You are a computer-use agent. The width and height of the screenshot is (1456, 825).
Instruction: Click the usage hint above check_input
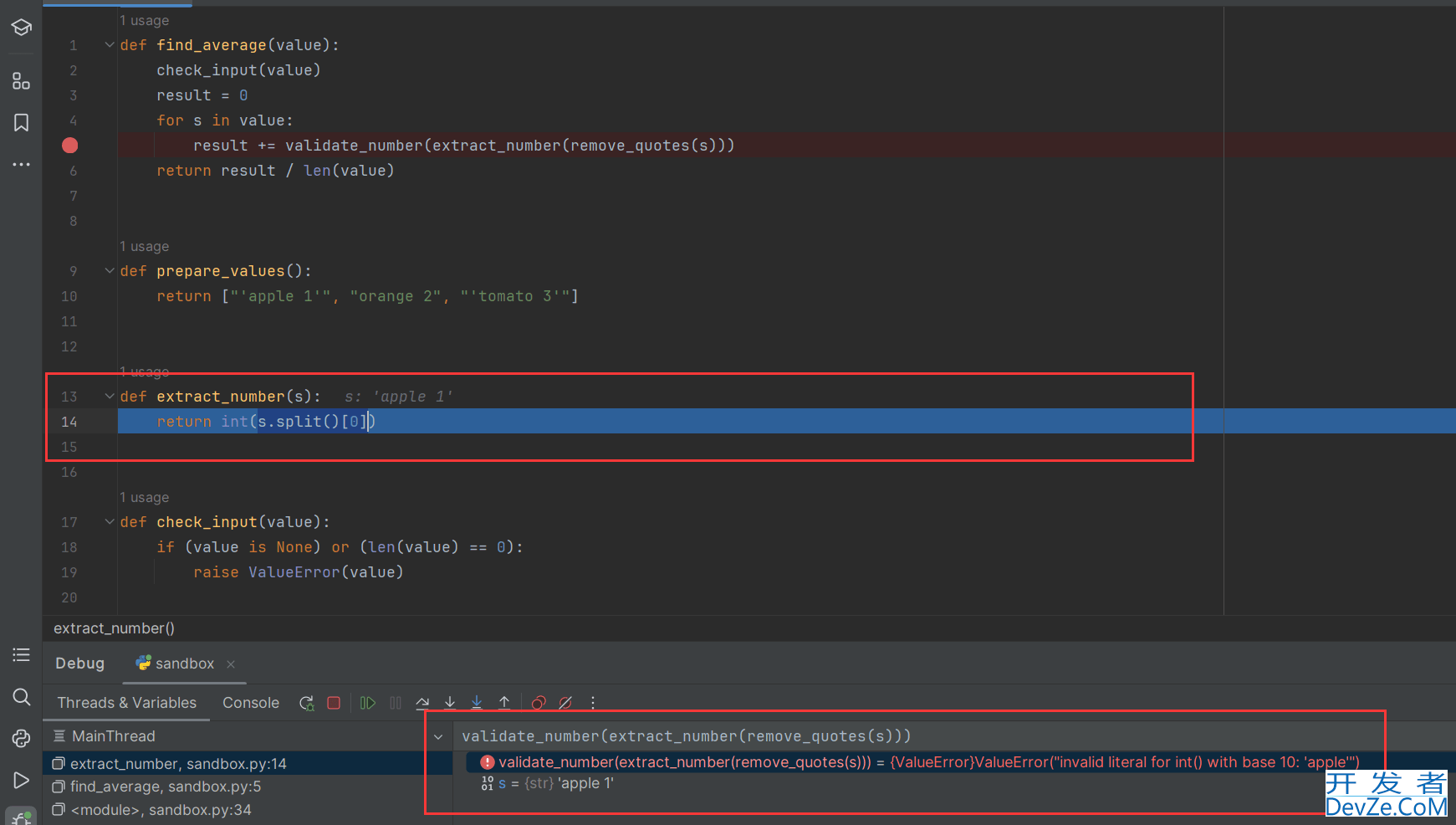144,497
